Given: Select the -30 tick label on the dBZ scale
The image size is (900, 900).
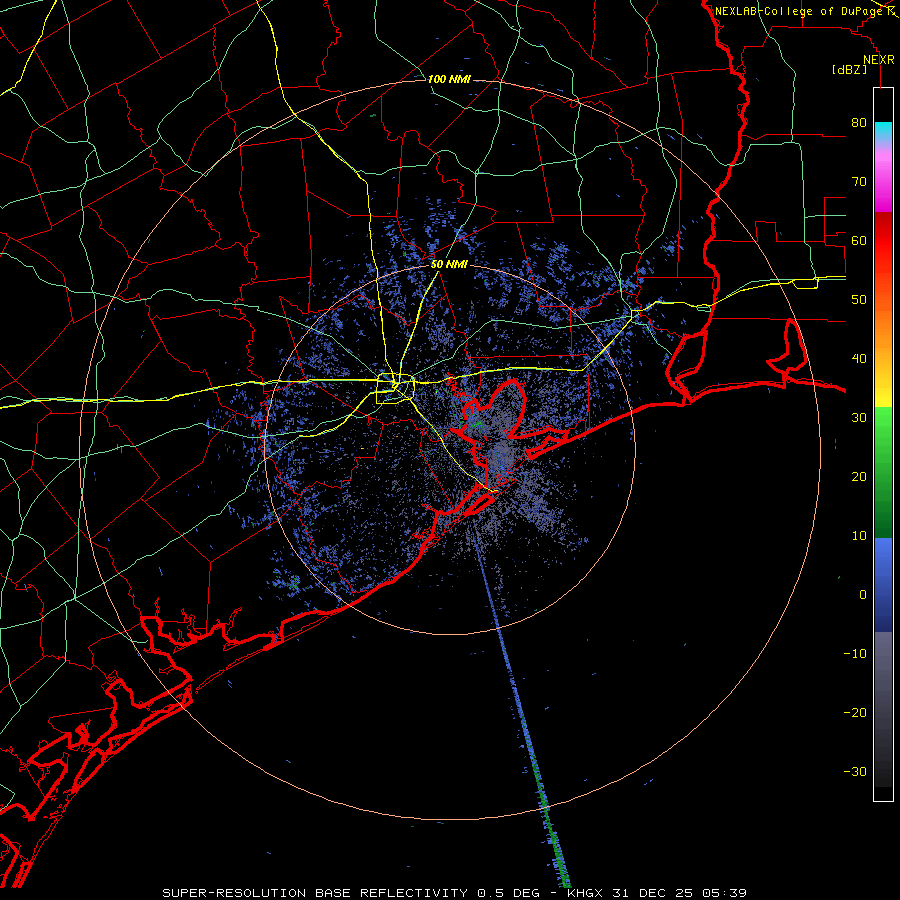Looking at the screenshot, I should point(855,771).
